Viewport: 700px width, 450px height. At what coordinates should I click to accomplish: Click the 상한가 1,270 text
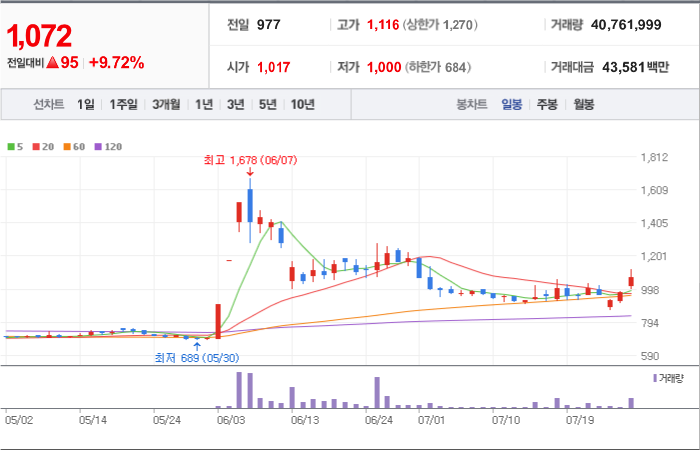coord(440,25)
